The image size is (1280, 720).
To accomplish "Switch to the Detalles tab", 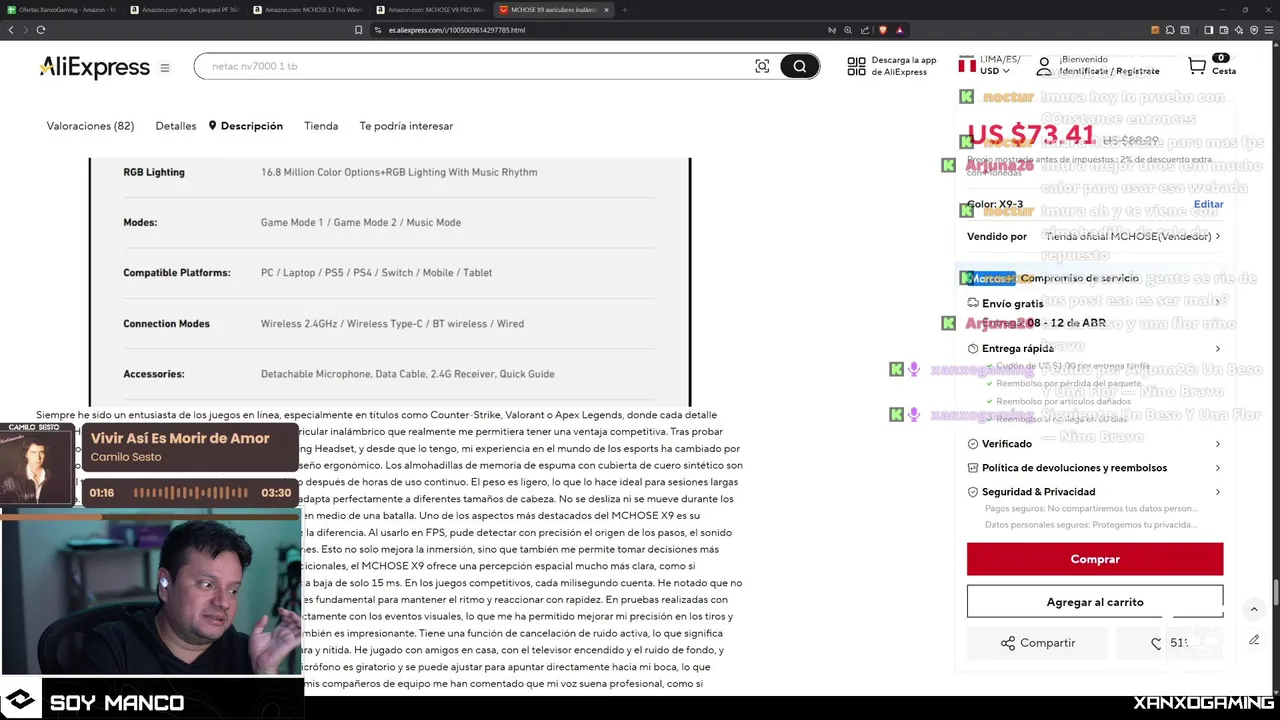I will 176,126.
